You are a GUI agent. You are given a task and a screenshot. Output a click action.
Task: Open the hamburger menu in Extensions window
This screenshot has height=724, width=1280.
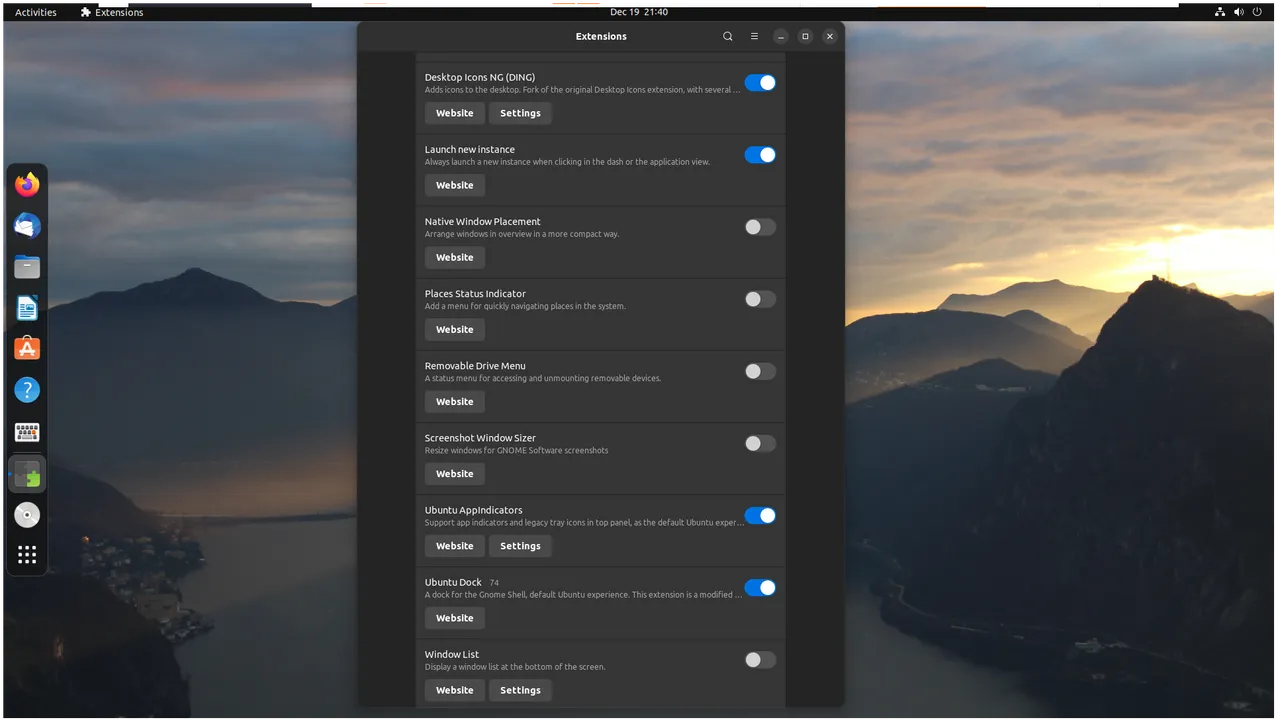[754, 36]
